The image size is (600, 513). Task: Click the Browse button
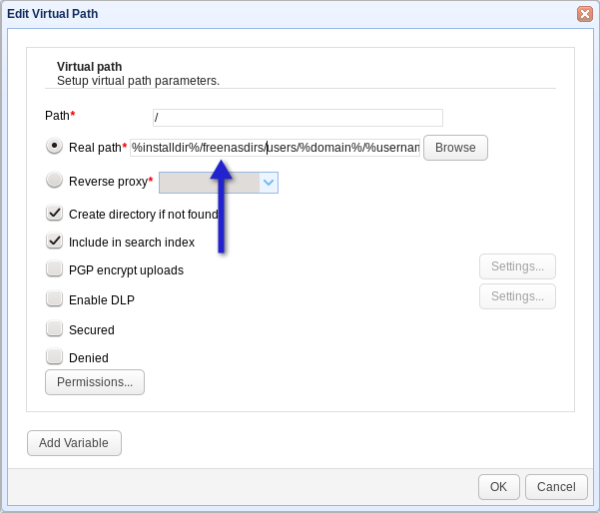tap(455, 148)
